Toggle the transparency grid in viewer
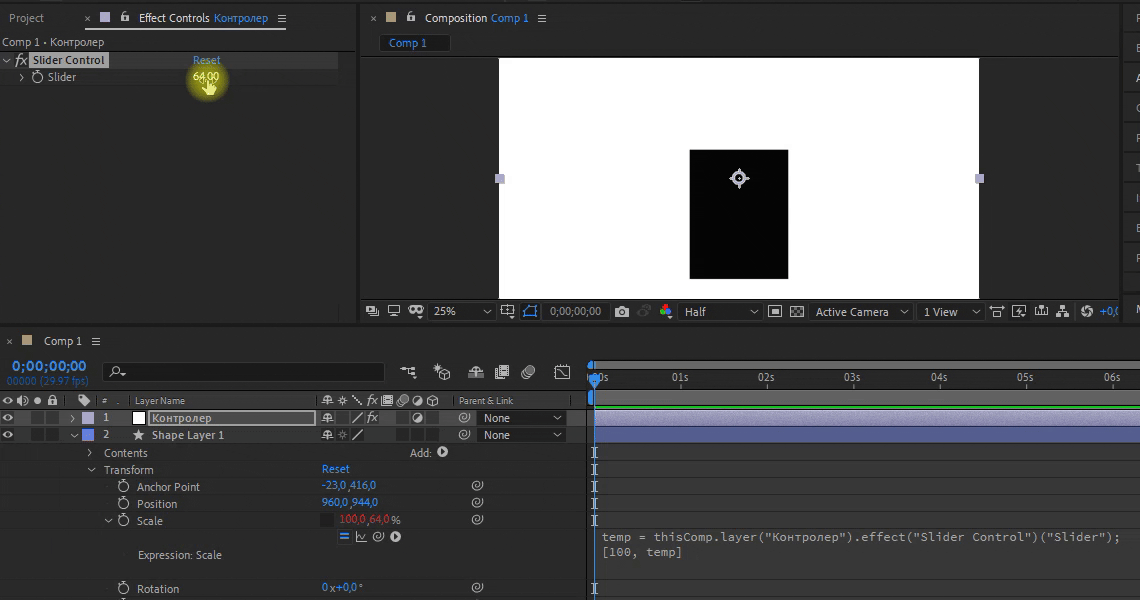The image size is (1140, 600). tap(797, 311)
